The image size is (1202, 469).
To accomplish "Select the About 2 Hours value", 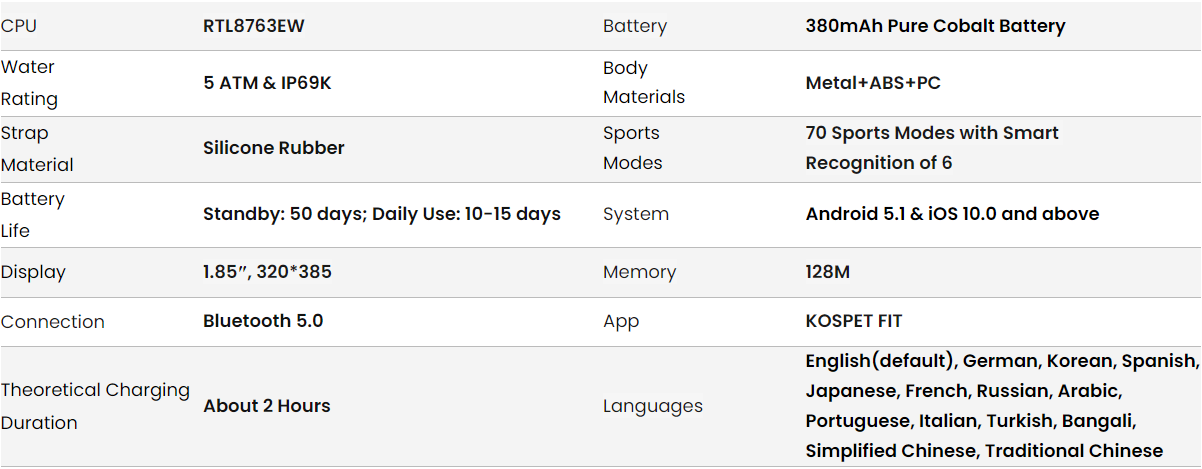I will click(267, 406).
